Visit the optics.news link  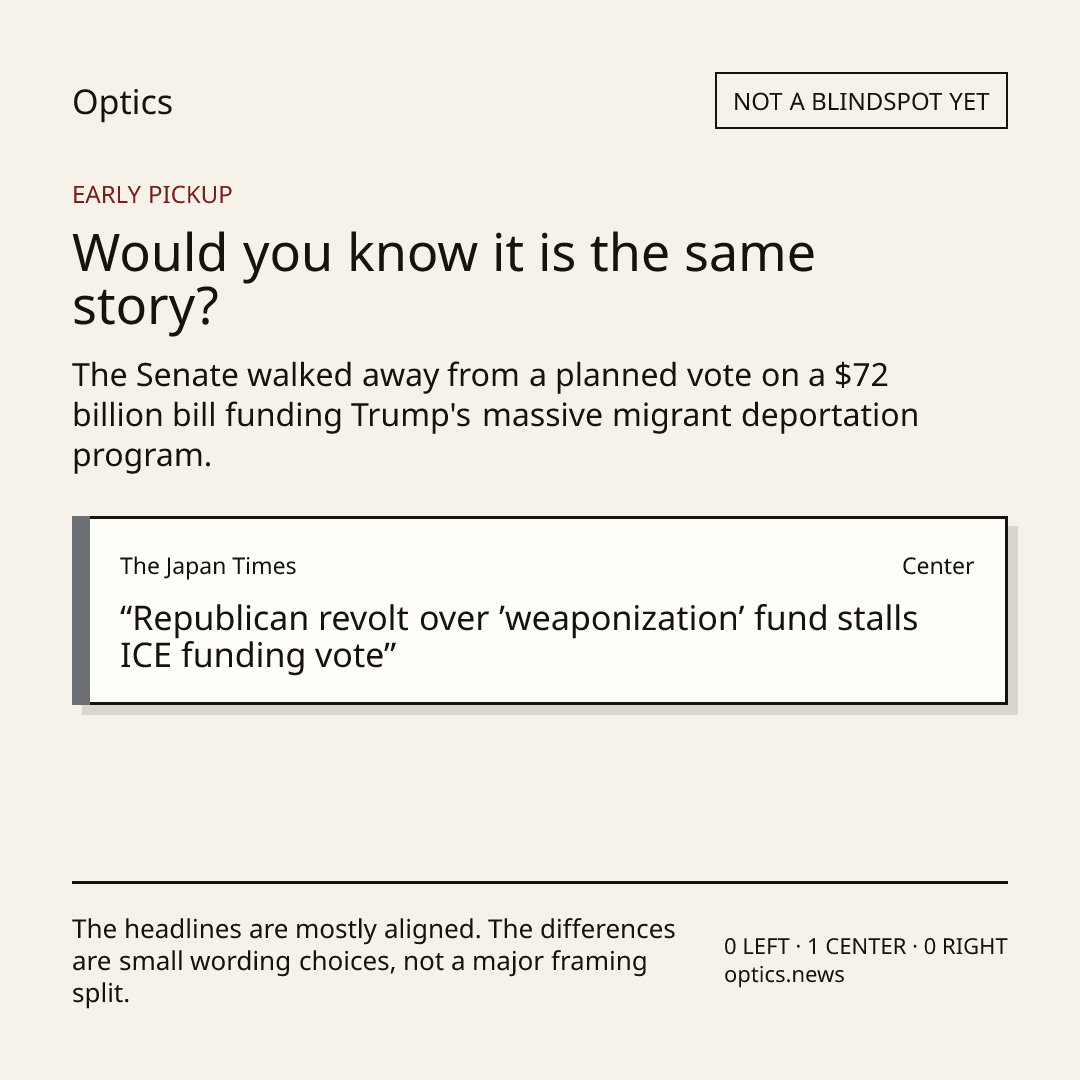tap(784, 975)
